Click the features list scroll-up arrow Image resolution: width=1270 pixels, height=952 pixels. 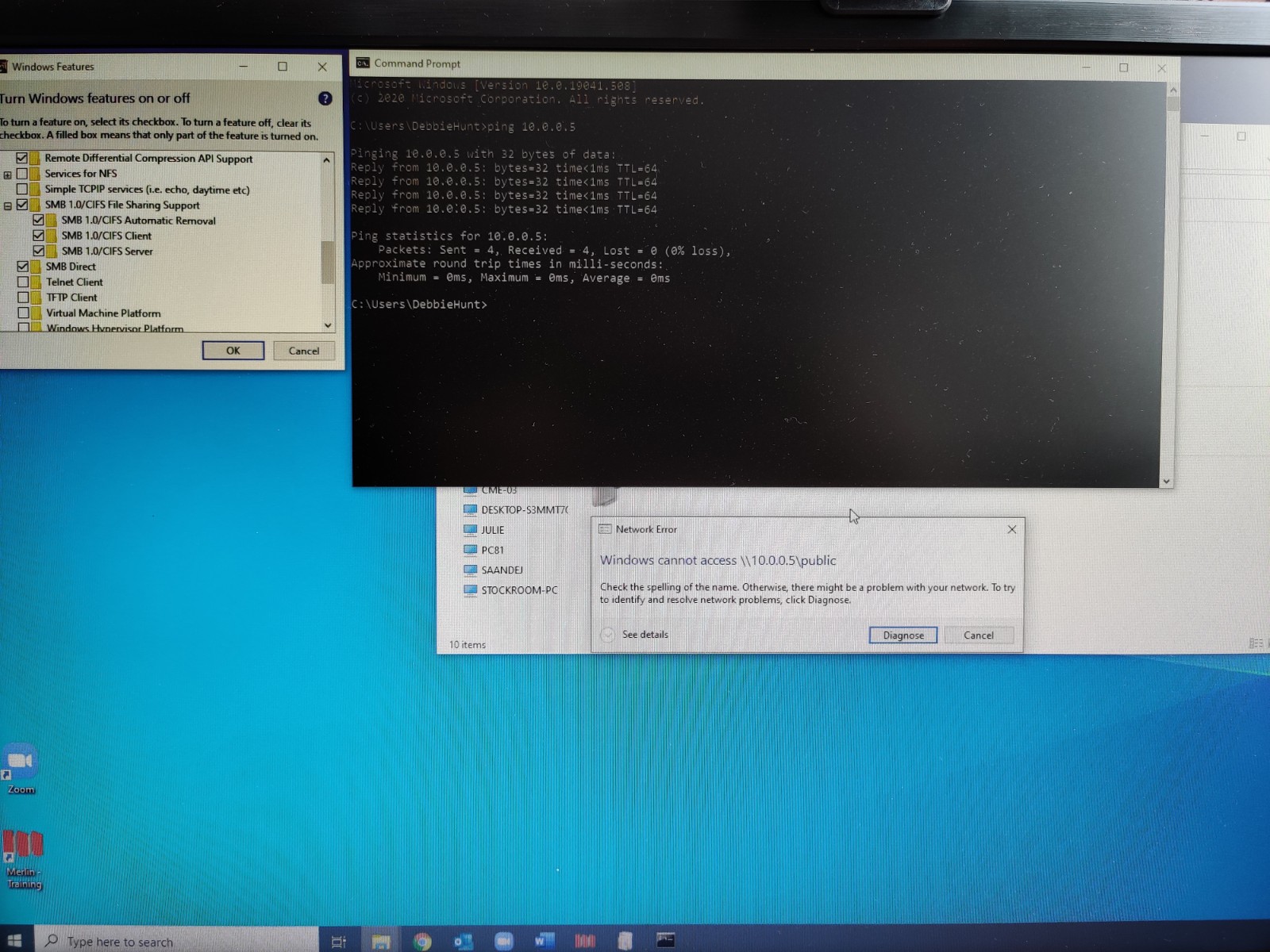coord(327,160)
